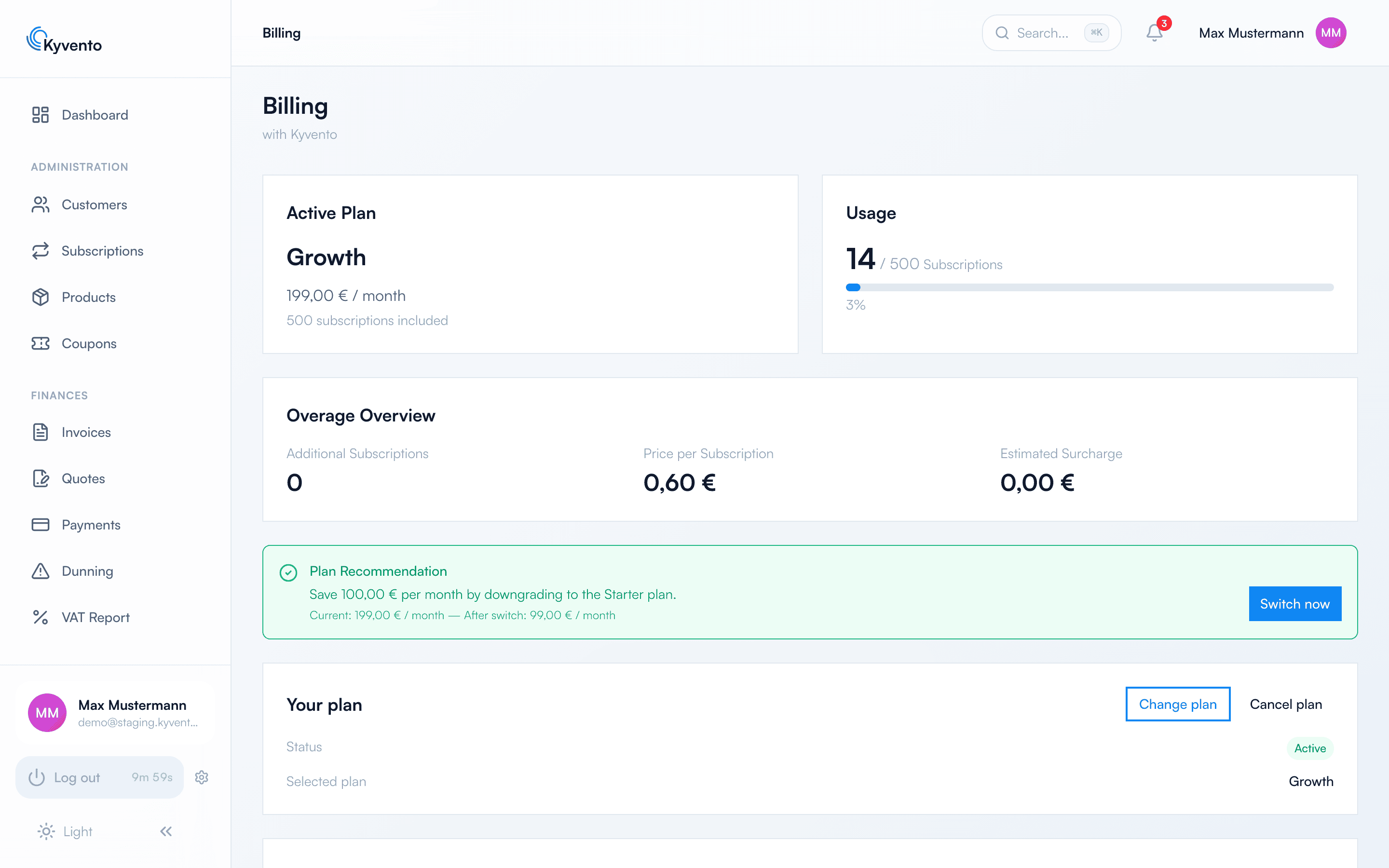Click the MM avatar in top bar

coord(1331,33)
